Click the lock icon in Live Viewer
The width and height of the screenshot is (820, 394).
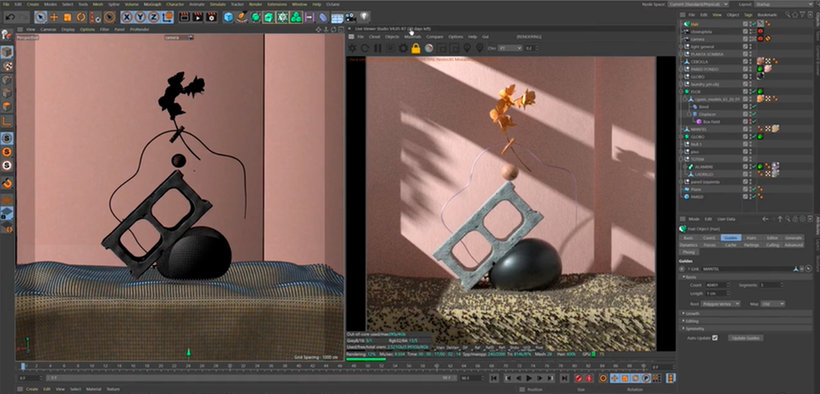pyautogui.click(x=416, y=49)
